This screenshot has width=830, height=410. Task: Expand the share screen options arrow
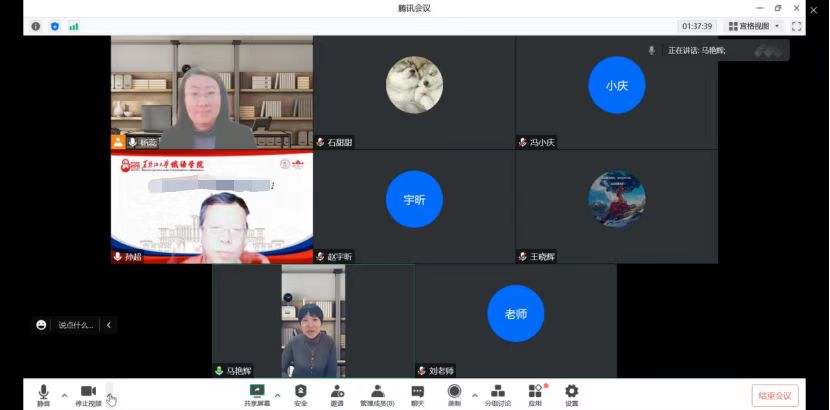click(x=277, y=395)
